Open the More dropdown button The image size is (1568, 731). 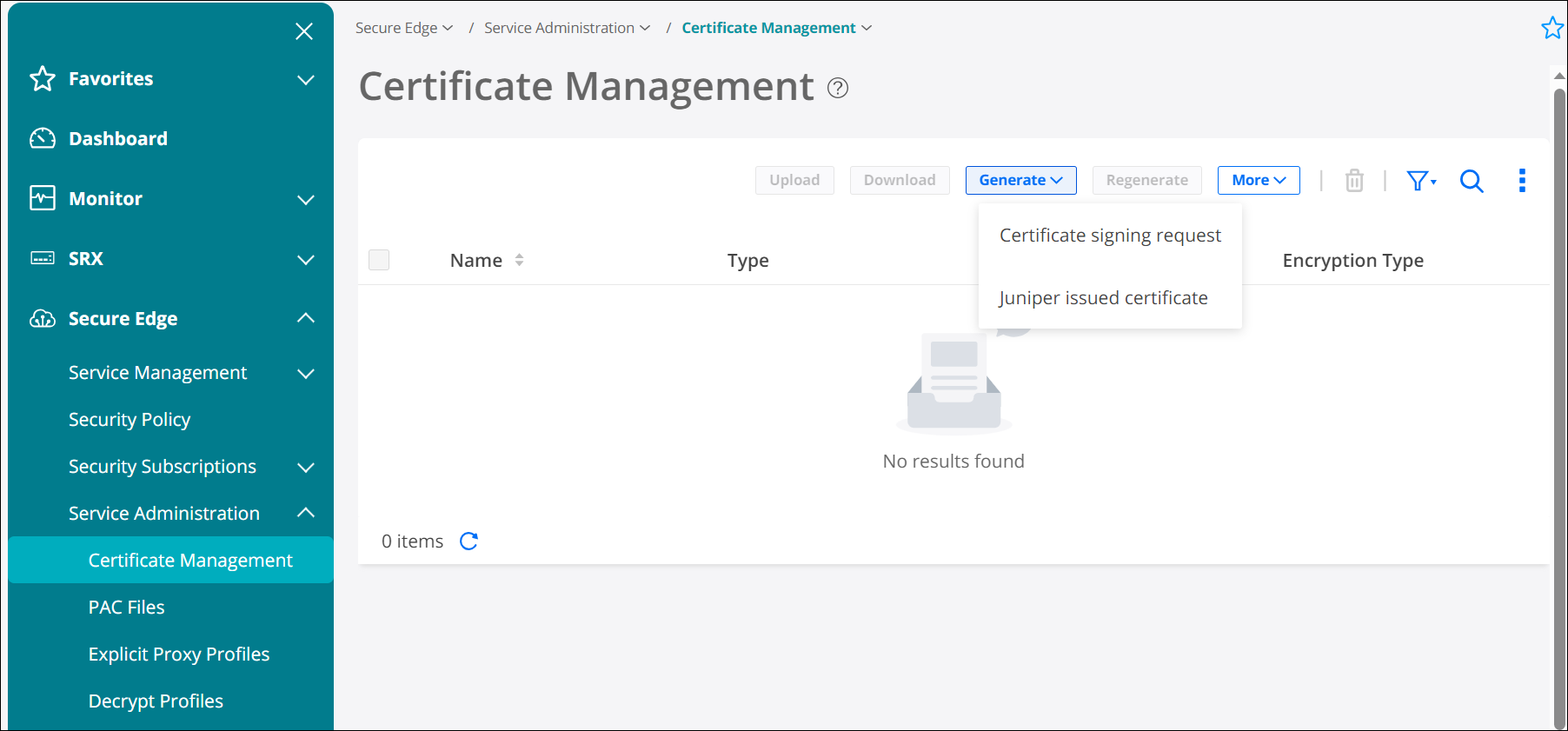1258,181
